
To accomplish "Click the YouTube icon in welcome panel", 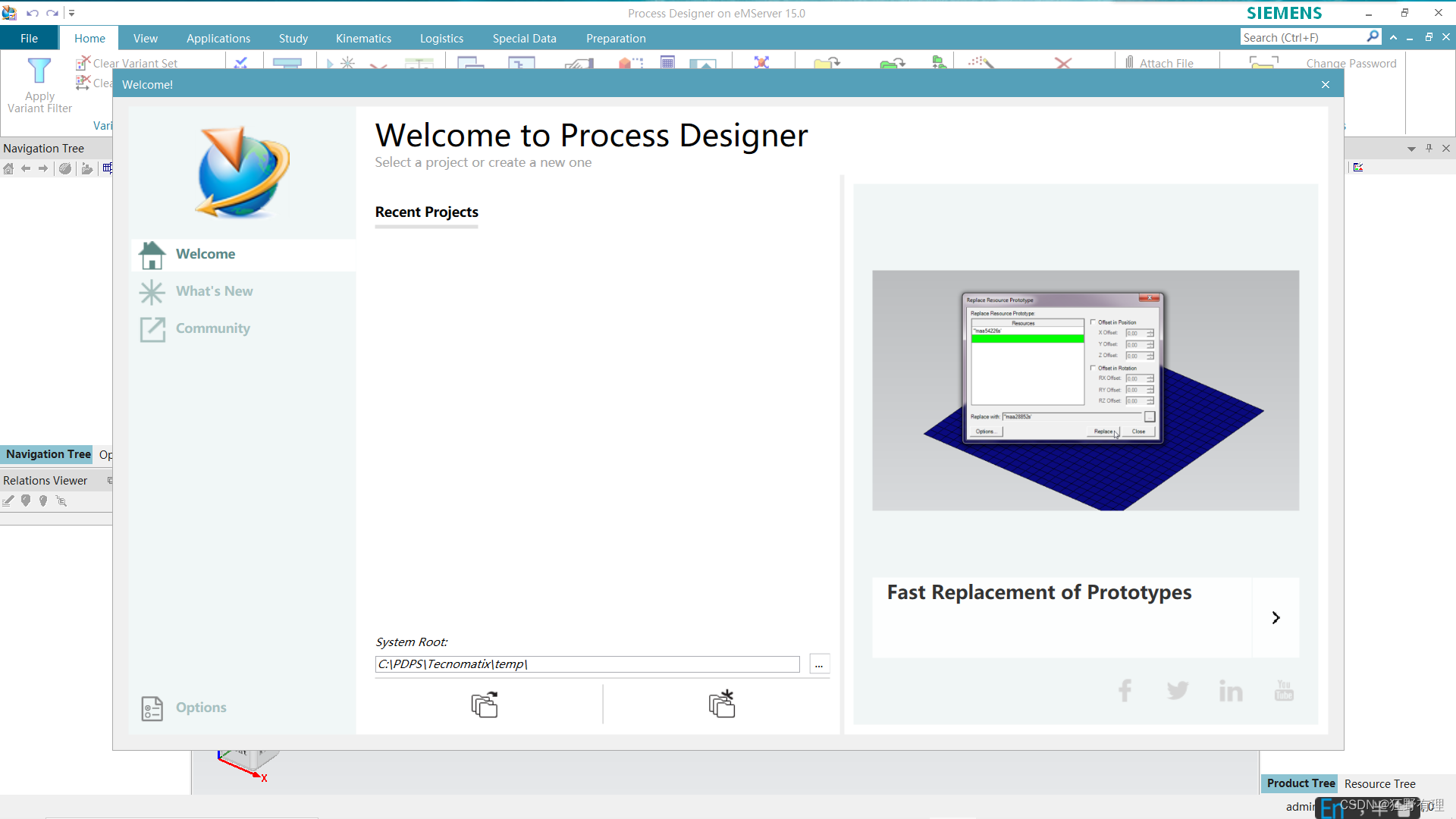I will (x=1284, y=690).
